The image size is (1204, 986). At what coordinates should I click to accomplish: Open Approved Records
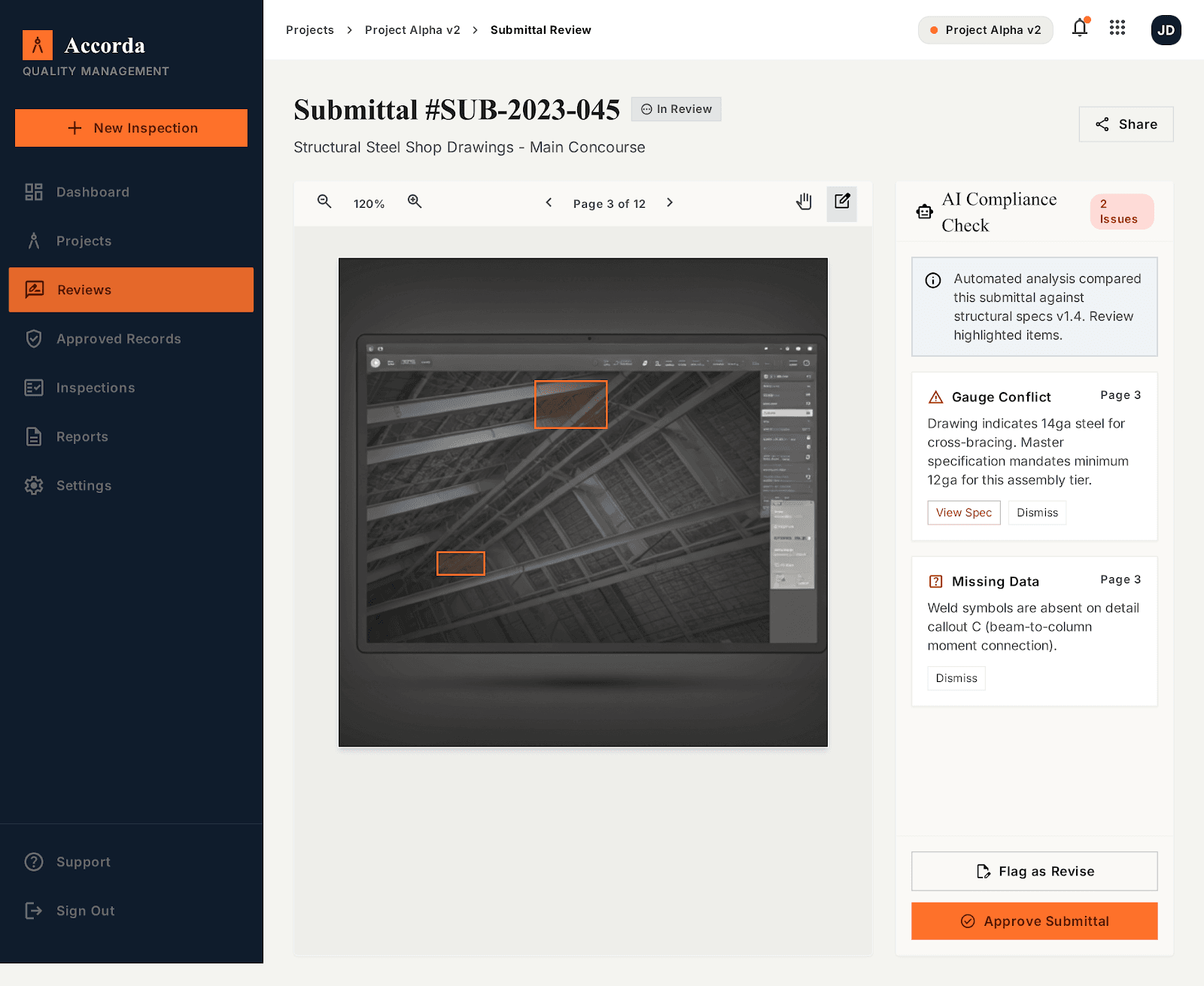click(x=131, y=339)
